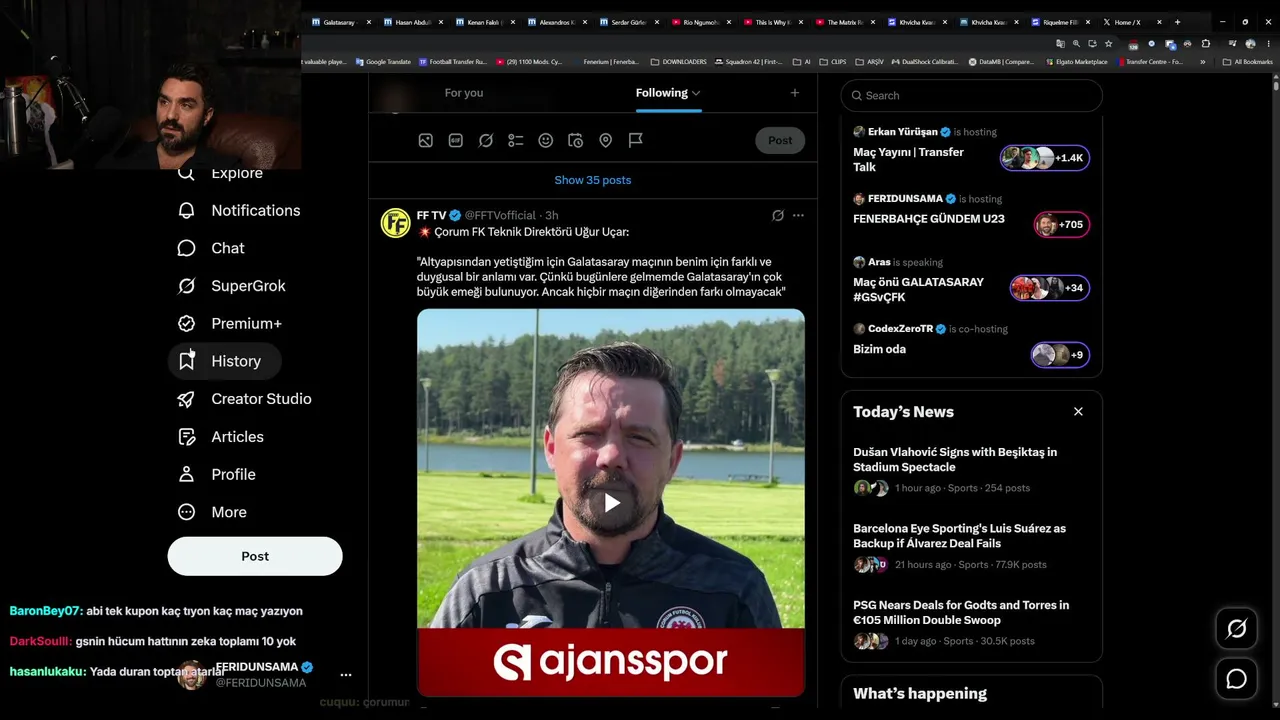Click inside the Search input field
1280x720 pixels.
coord(971,96)
